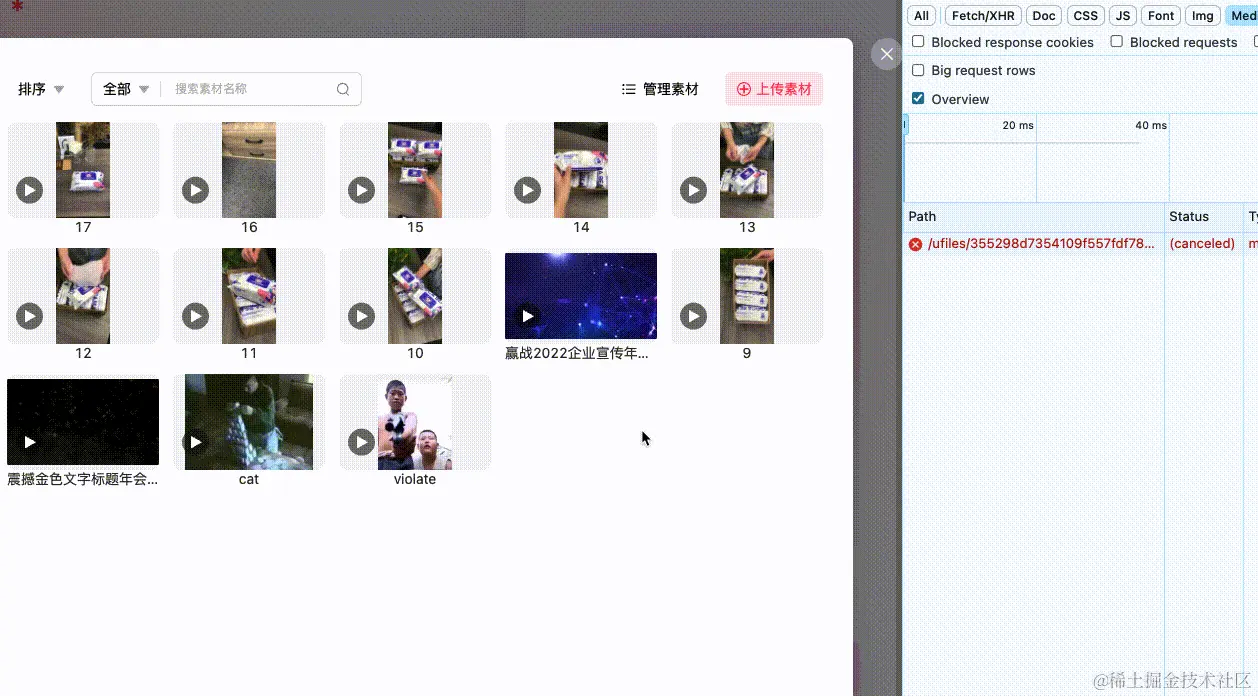Viewport: 1258px width, 696px height.
Task: Play video thumbnail 9
Action: pyautogui.click(x=694, y=316)
